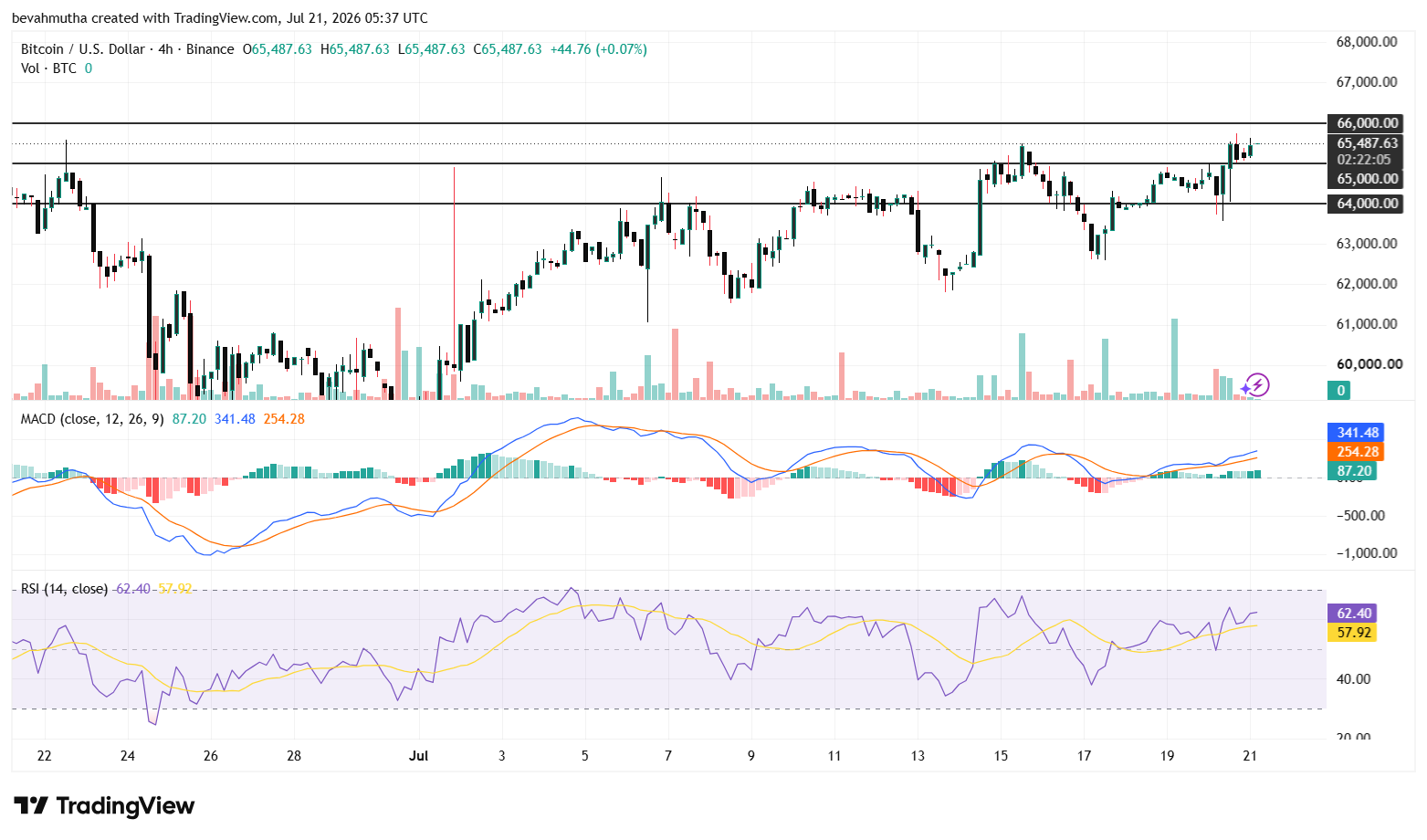The width and height of the screenshot is (1427, 840).
Task: Click the close price C65,487.63 in legend
Action: pyautogui.click(x=507, y=49)
